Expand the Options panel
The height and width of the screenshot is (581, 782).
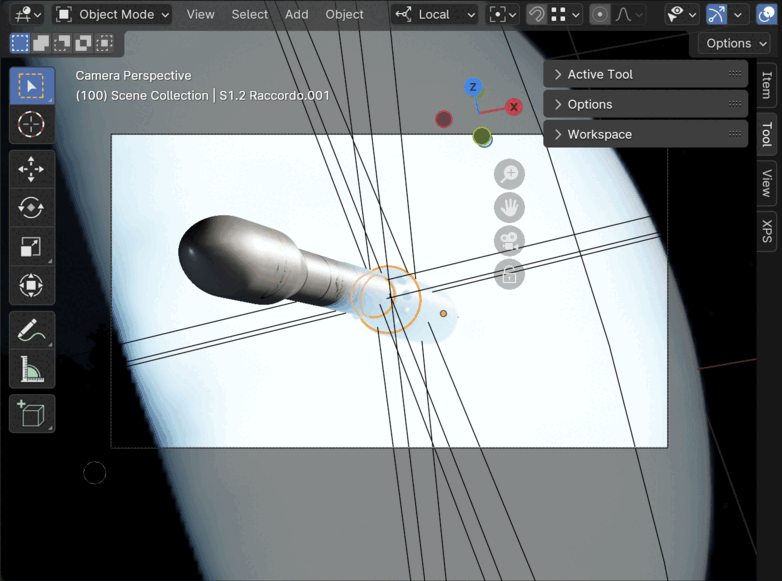(x=645, y=104)
